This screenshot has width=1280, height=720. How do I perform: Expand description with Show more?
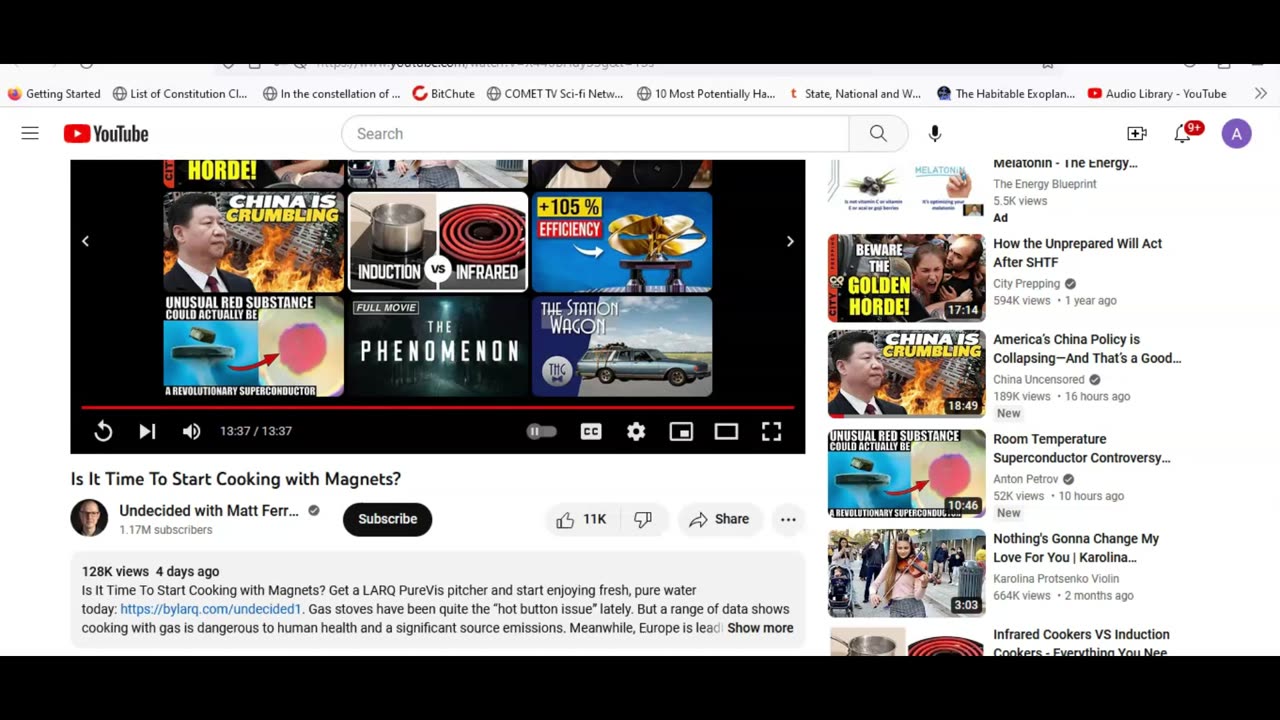(760, 628)
